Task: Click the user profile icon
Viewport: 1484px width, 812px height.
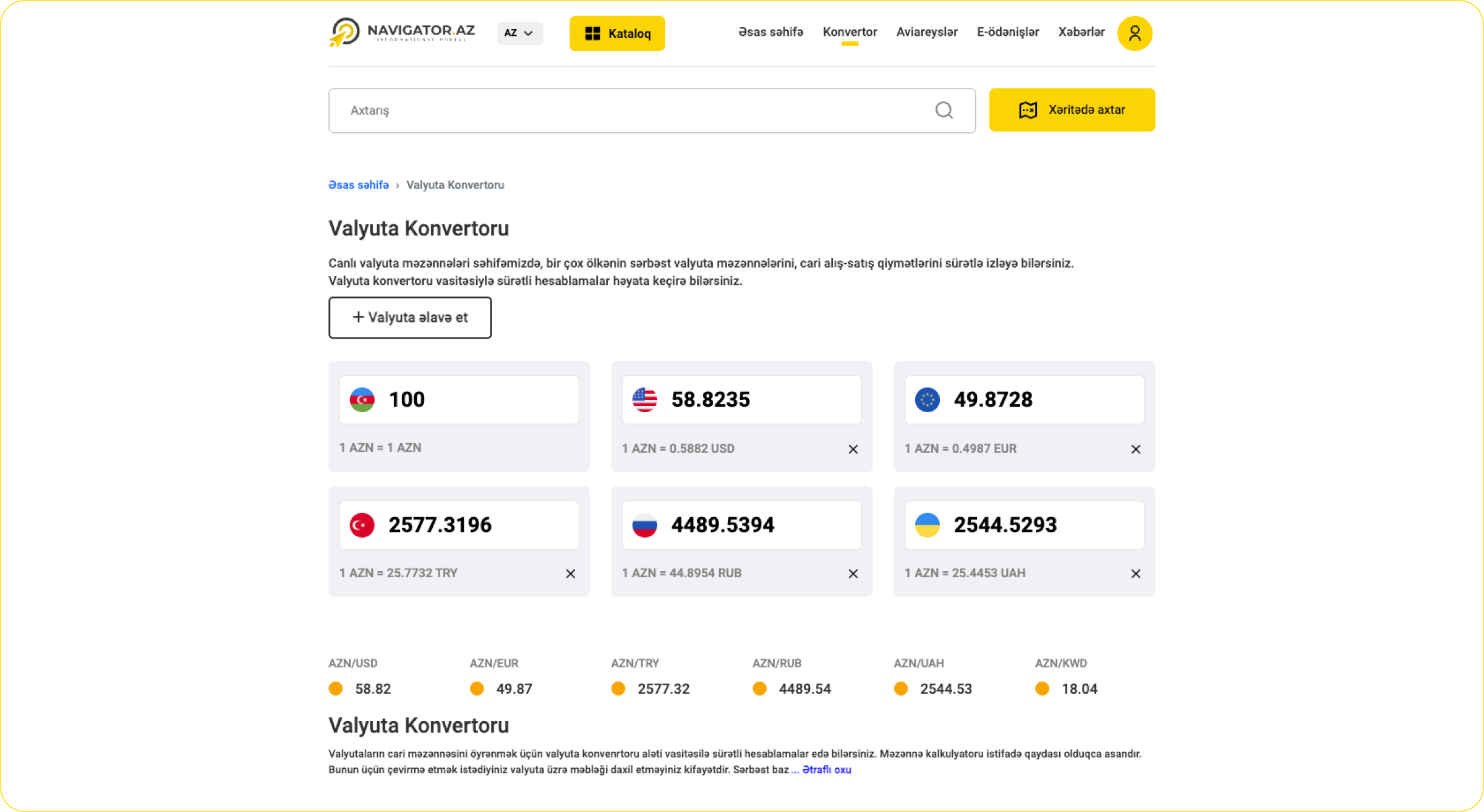Action: tap(1134, 33)
